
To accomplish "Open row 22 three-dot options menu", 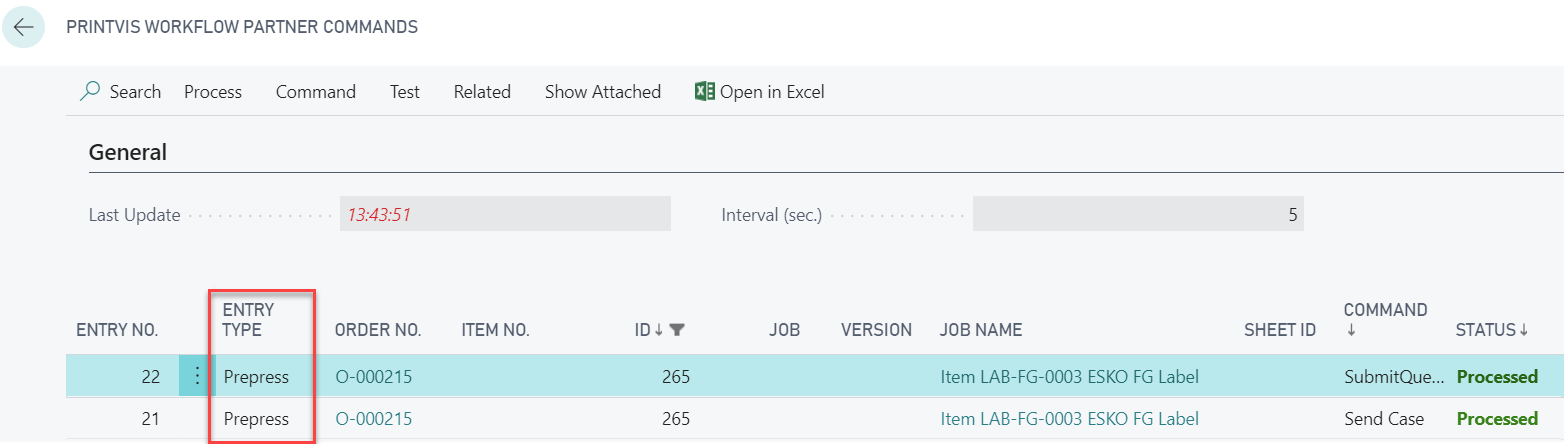I will pos(197,377).
